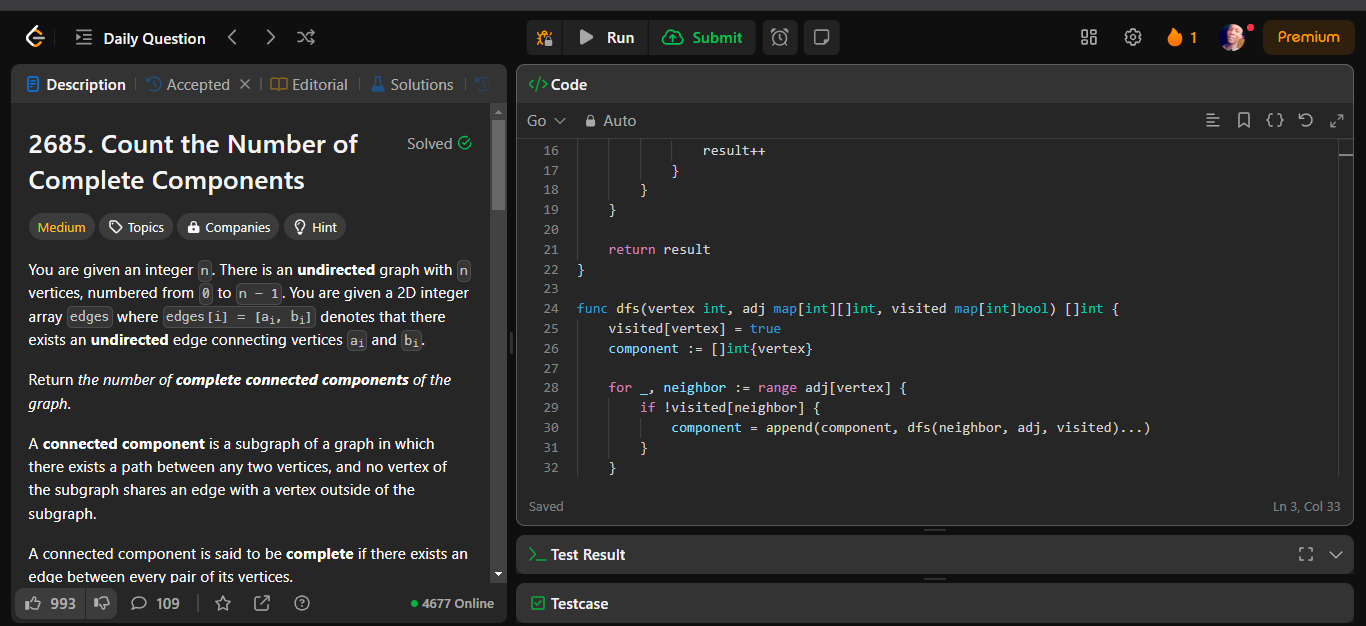Open the Go language dropdown
This screenshot has width=1366, height=626.
546,121
